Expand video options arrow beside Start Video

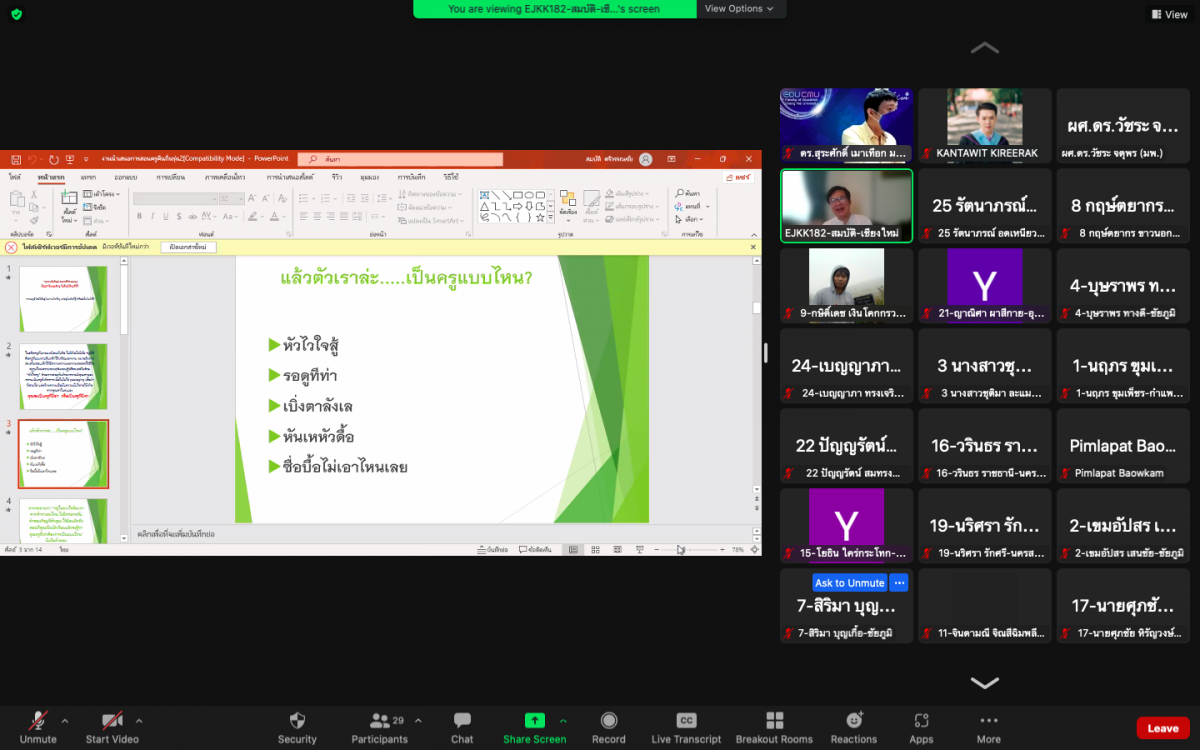[139, 720]
